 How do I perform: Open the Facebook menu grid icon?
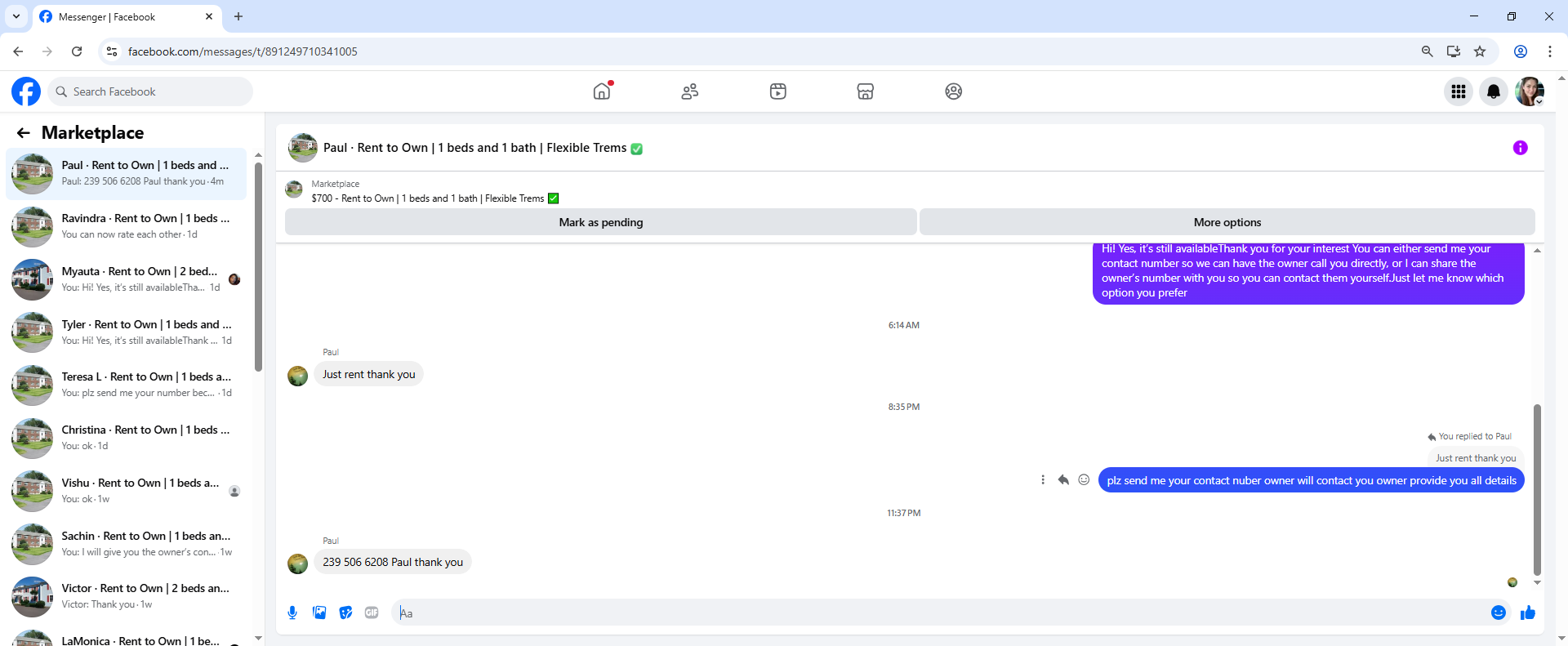[x=1459, y=91]
